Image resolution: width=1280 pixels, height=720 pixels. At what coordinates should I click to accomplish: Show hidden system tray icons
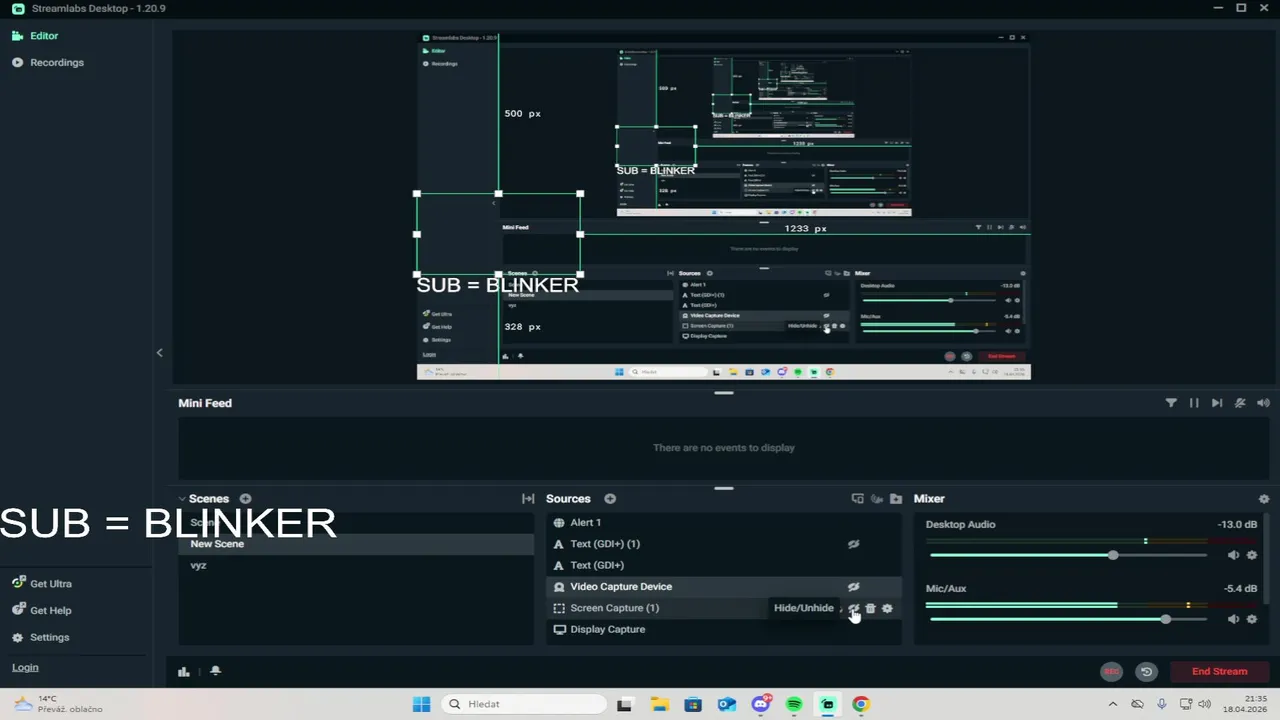[1112, 704]
